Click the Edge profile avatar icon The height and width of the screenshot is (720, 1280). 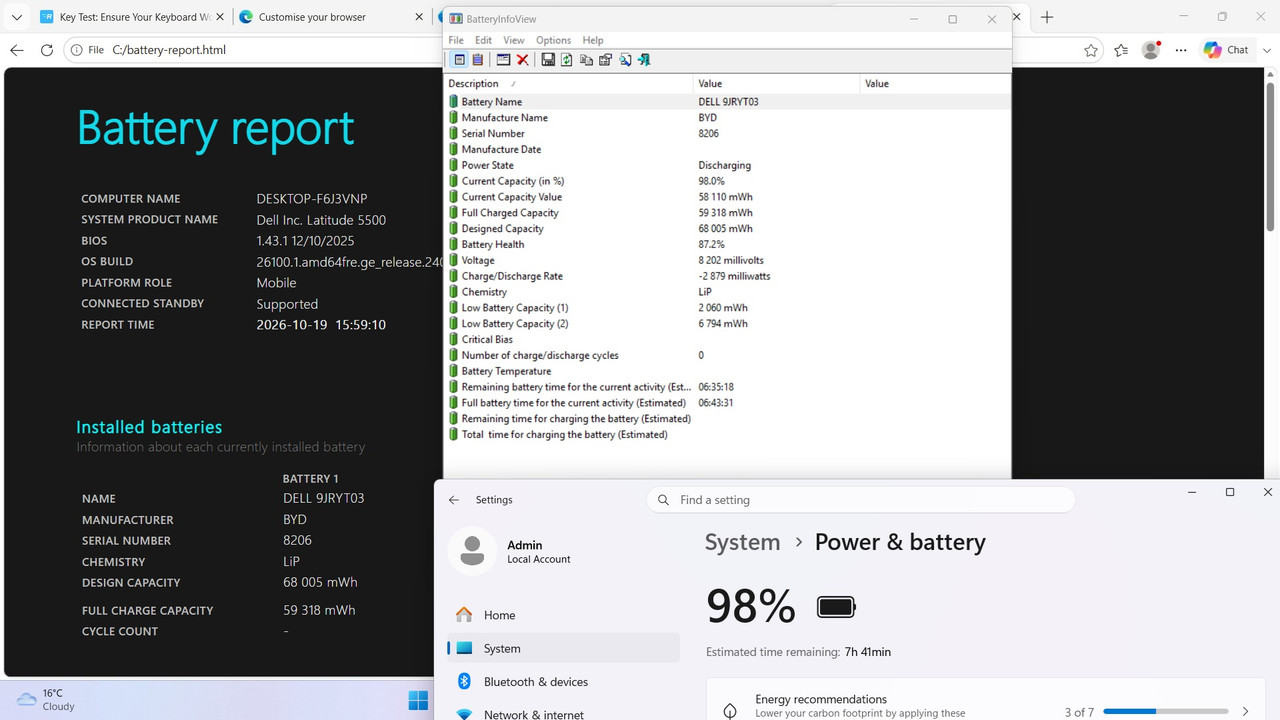(x=1151, y=50)
